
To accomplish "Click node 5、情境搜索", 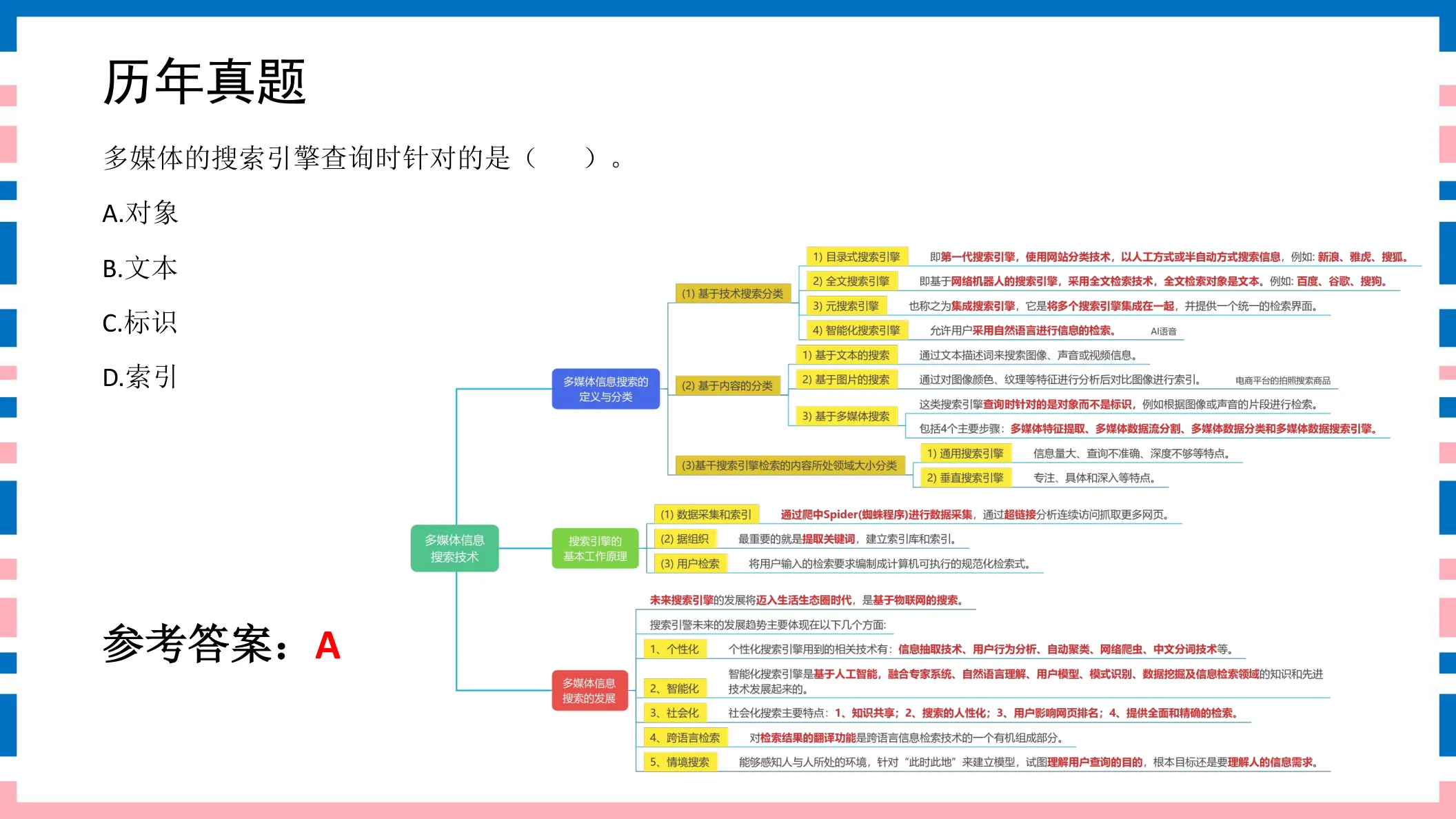I will (680, 762).
